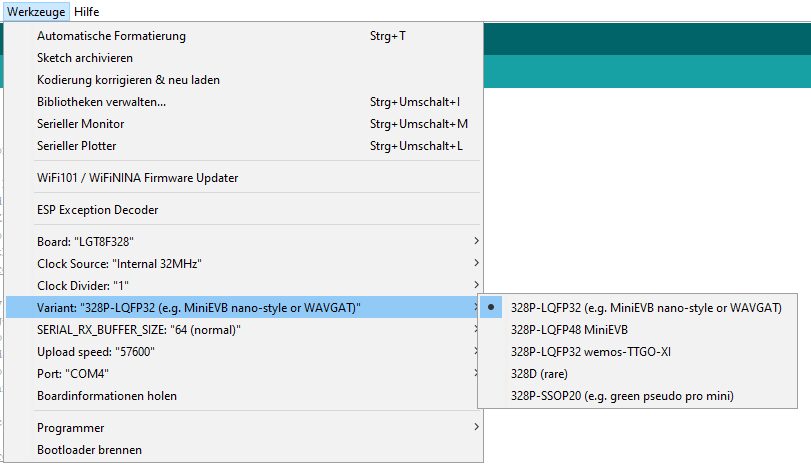Viewport: 811px width, 467px height.
Task: Click Bootloader brennen
Action: (244, 450)
